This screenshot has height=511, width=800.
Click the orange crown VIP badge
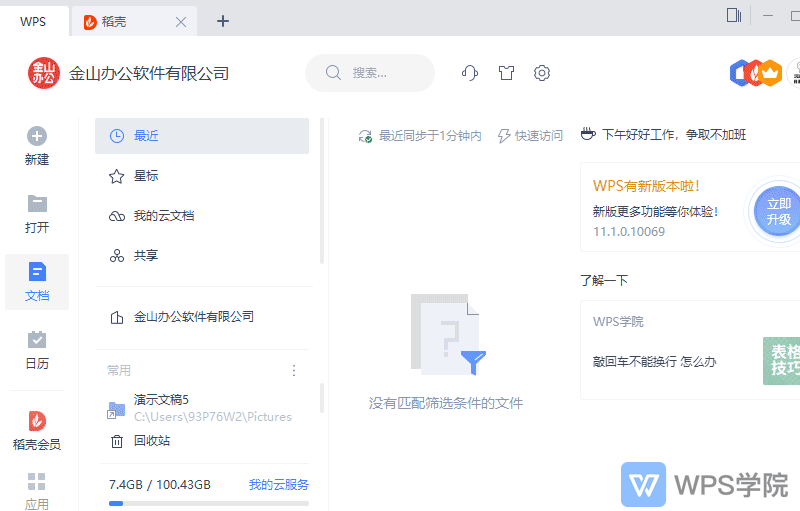[x=771, y=73]
